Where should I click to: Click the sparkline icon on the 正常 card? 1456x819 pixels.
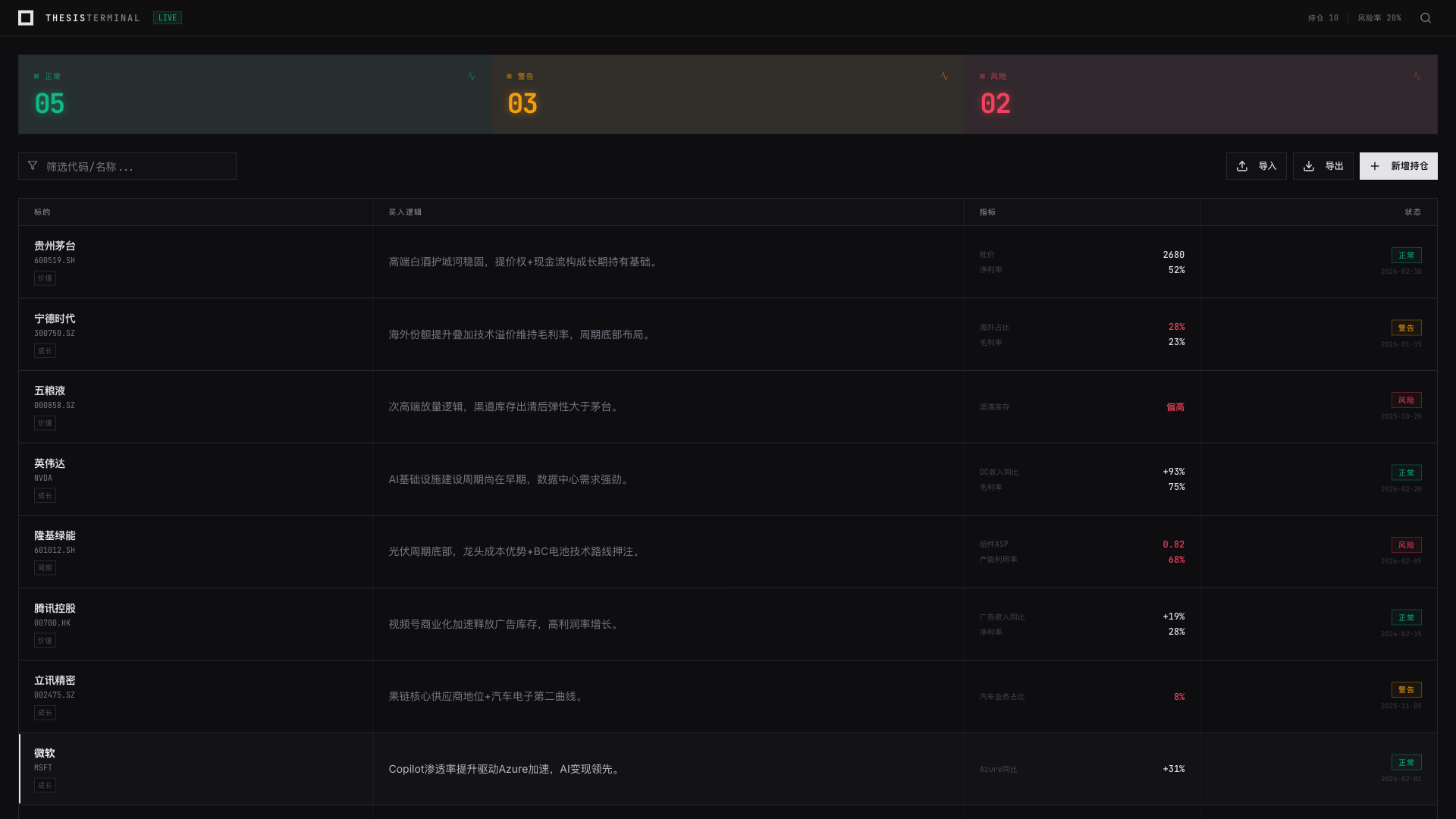point(471,76)
